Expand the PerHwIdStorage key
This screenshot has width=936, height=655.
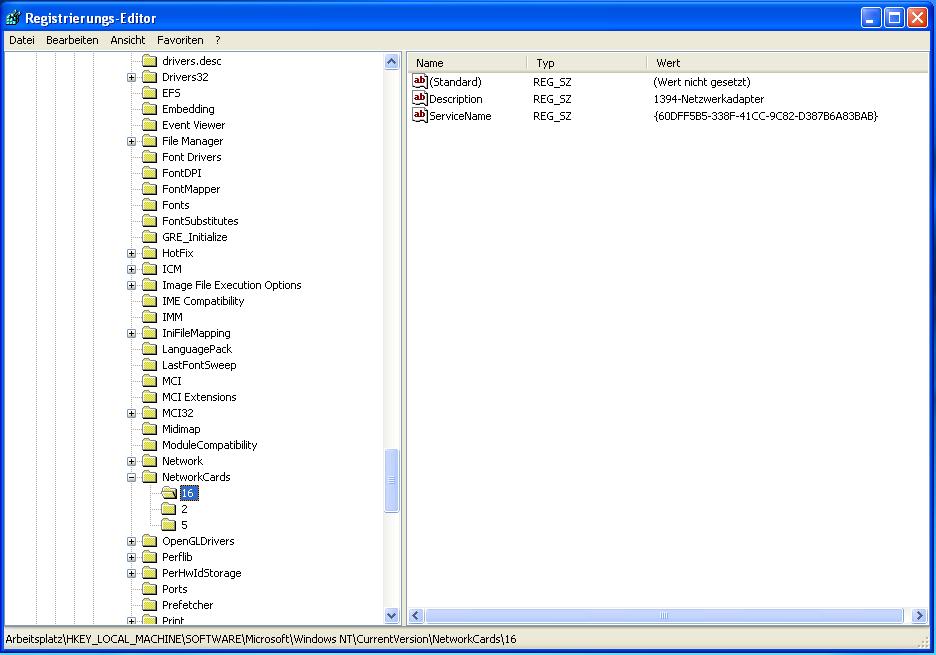pos(131,573)
